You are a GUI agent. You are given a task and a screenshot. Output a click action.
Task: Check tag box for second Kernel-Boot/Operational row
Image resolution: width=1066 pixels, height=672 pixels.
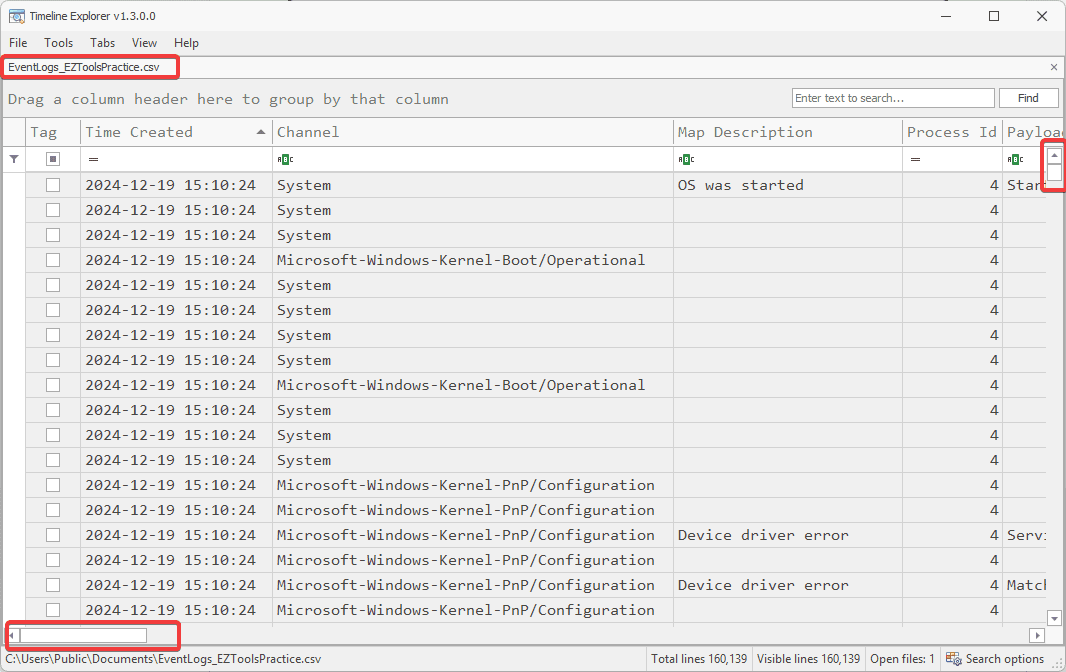[x=53, y=385]
